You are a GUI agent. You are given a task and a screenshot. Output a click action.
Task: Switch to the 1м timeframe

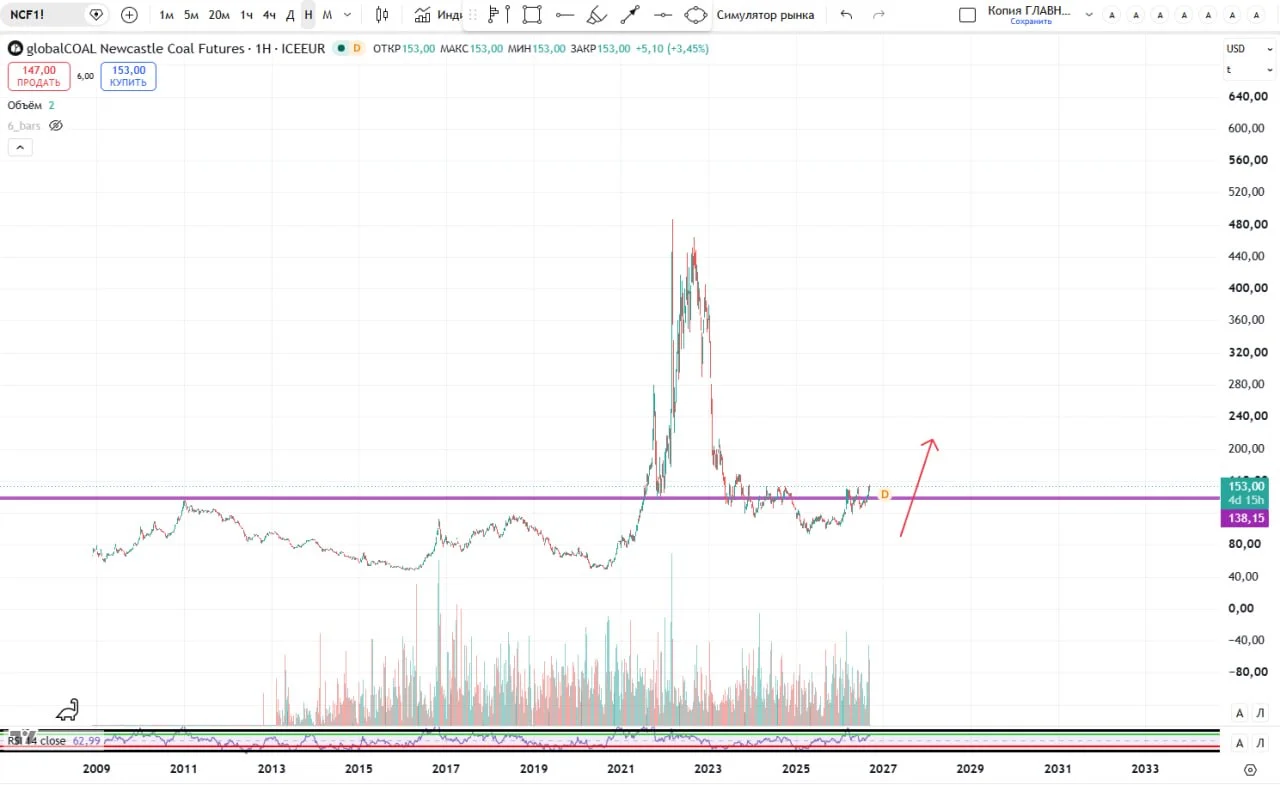click(x=166, y=15)
